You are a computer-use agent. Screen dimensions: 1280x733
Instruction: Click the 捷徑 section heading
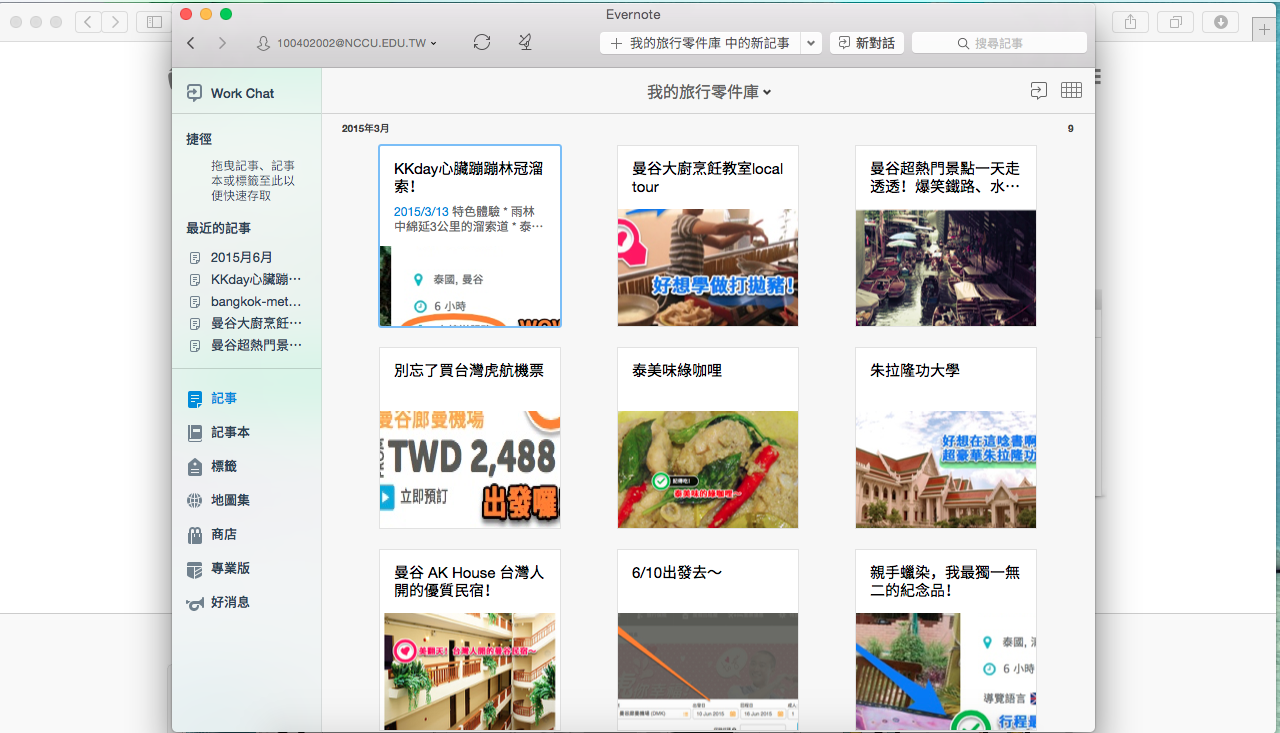click(x=199, y=139)
